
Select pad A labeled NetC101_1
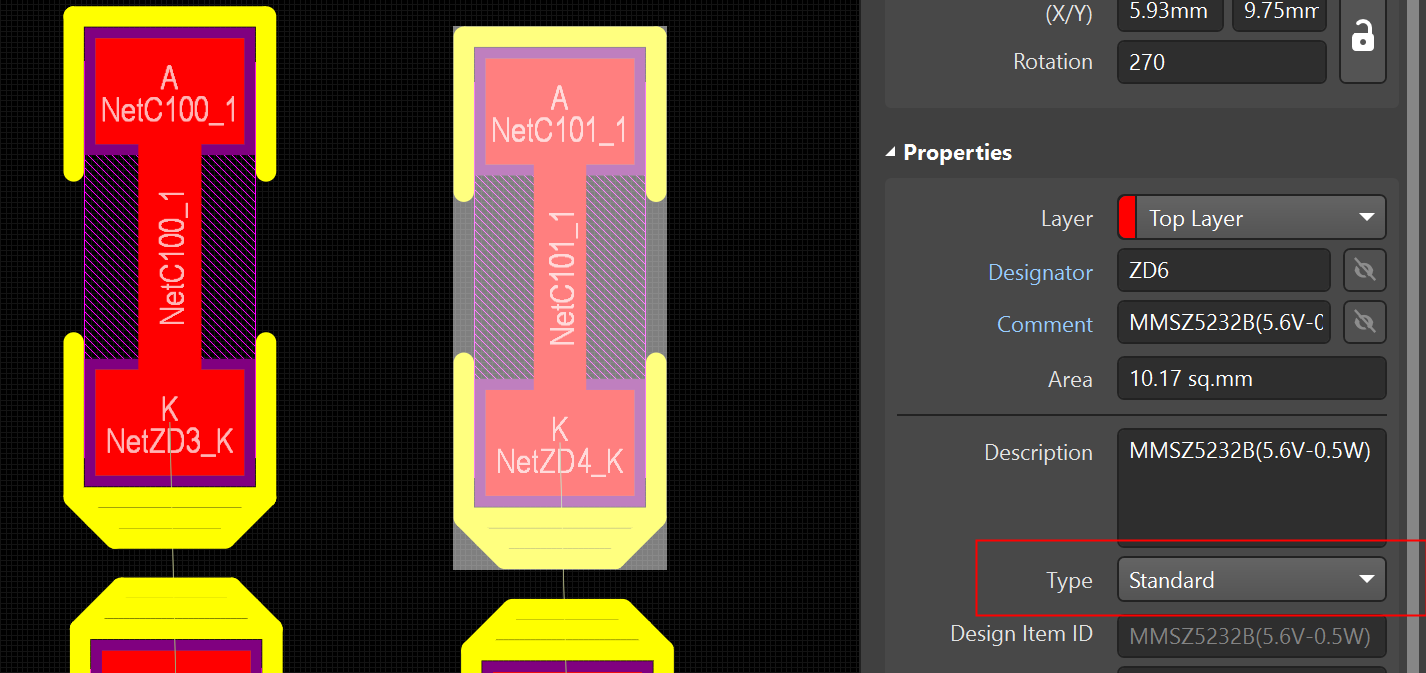[559, 112]
